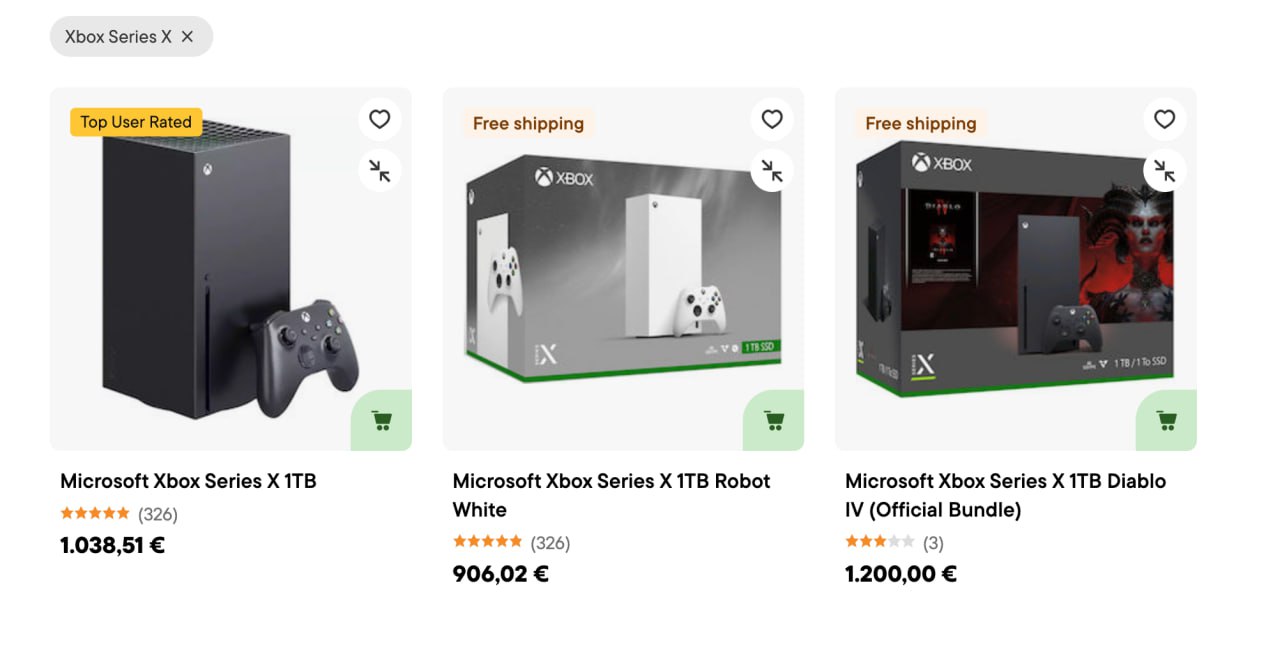This screenshot has width=1280, height=648.
Task: Click compare arrows on Robot White product
Action: click(x=772, y=171)
